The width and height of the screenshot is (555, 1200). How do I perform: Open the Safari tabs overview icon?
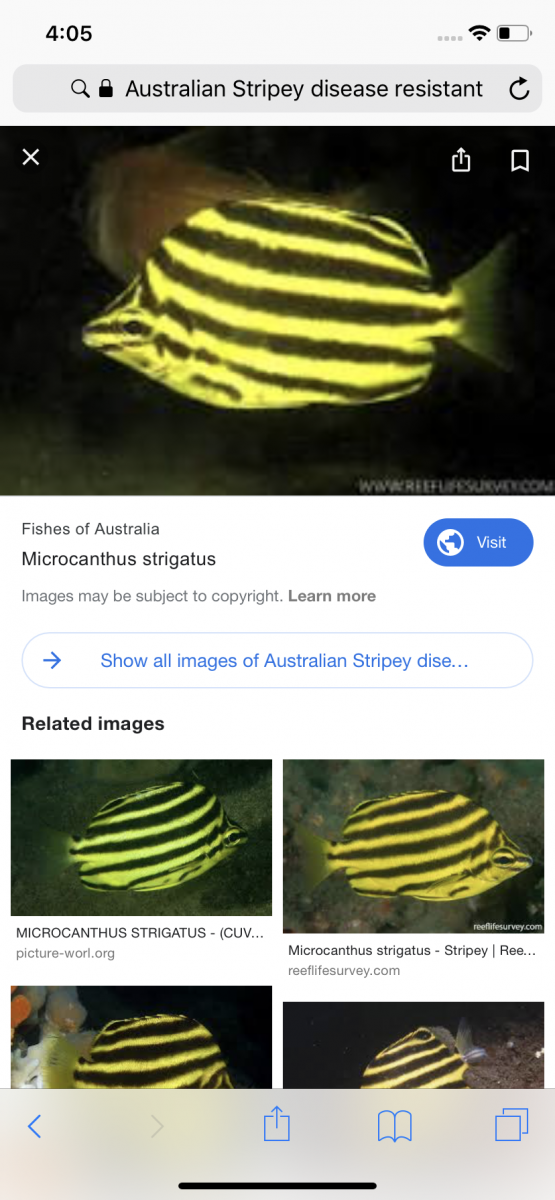512,1125
